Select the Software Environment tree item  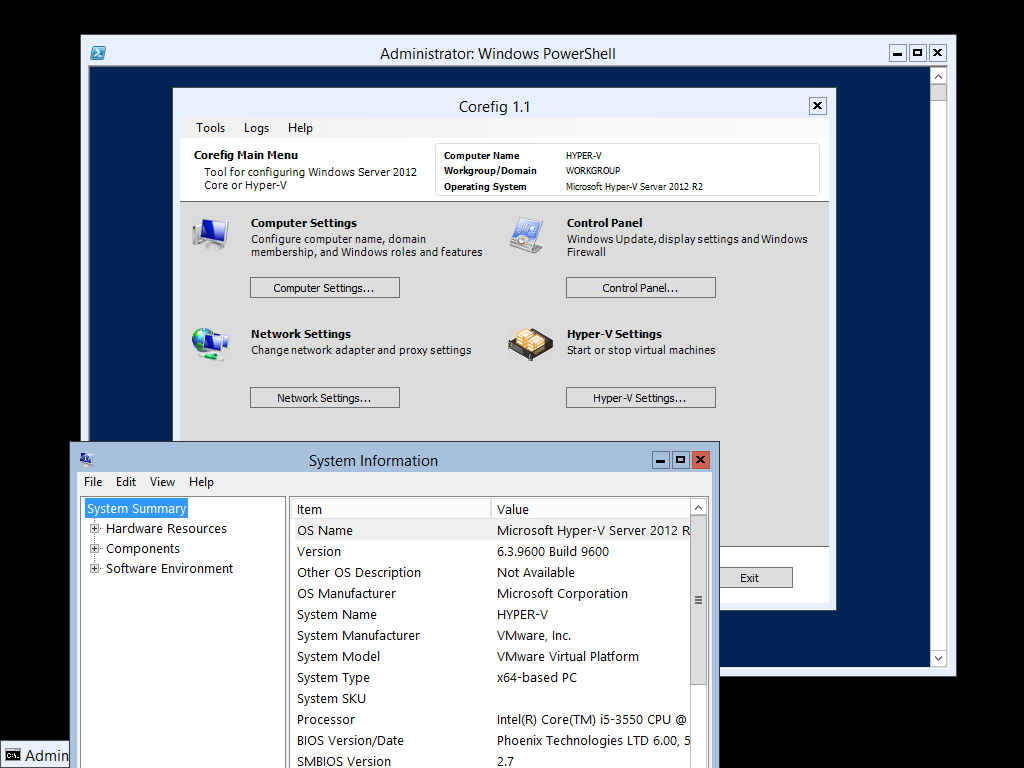(x=170, y=568)
